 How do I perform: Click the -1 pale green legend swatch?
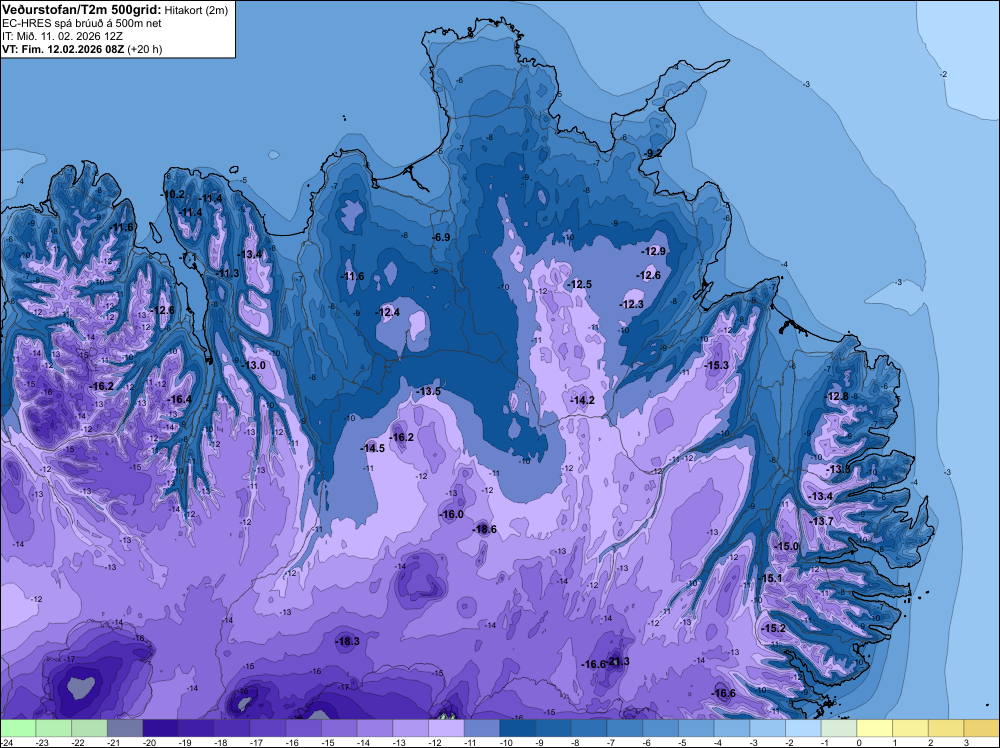(839, 728)
